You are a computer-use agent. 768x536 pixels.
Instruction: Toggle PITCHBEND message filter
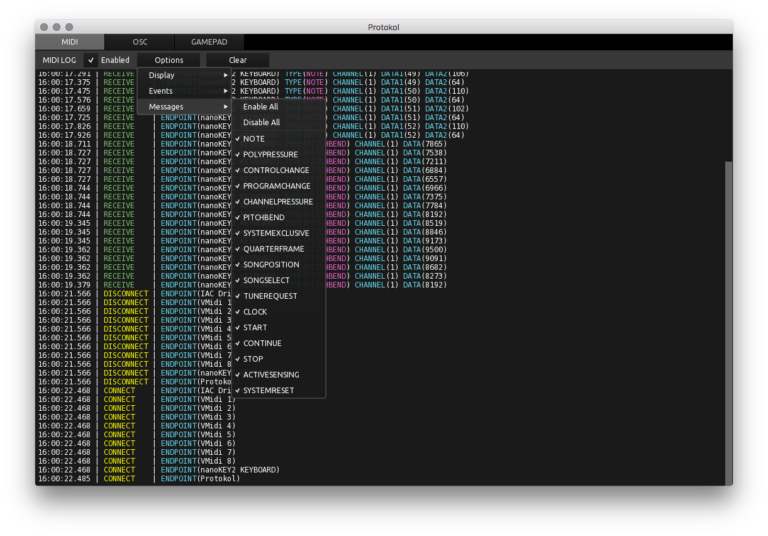[x=278, y=217]
